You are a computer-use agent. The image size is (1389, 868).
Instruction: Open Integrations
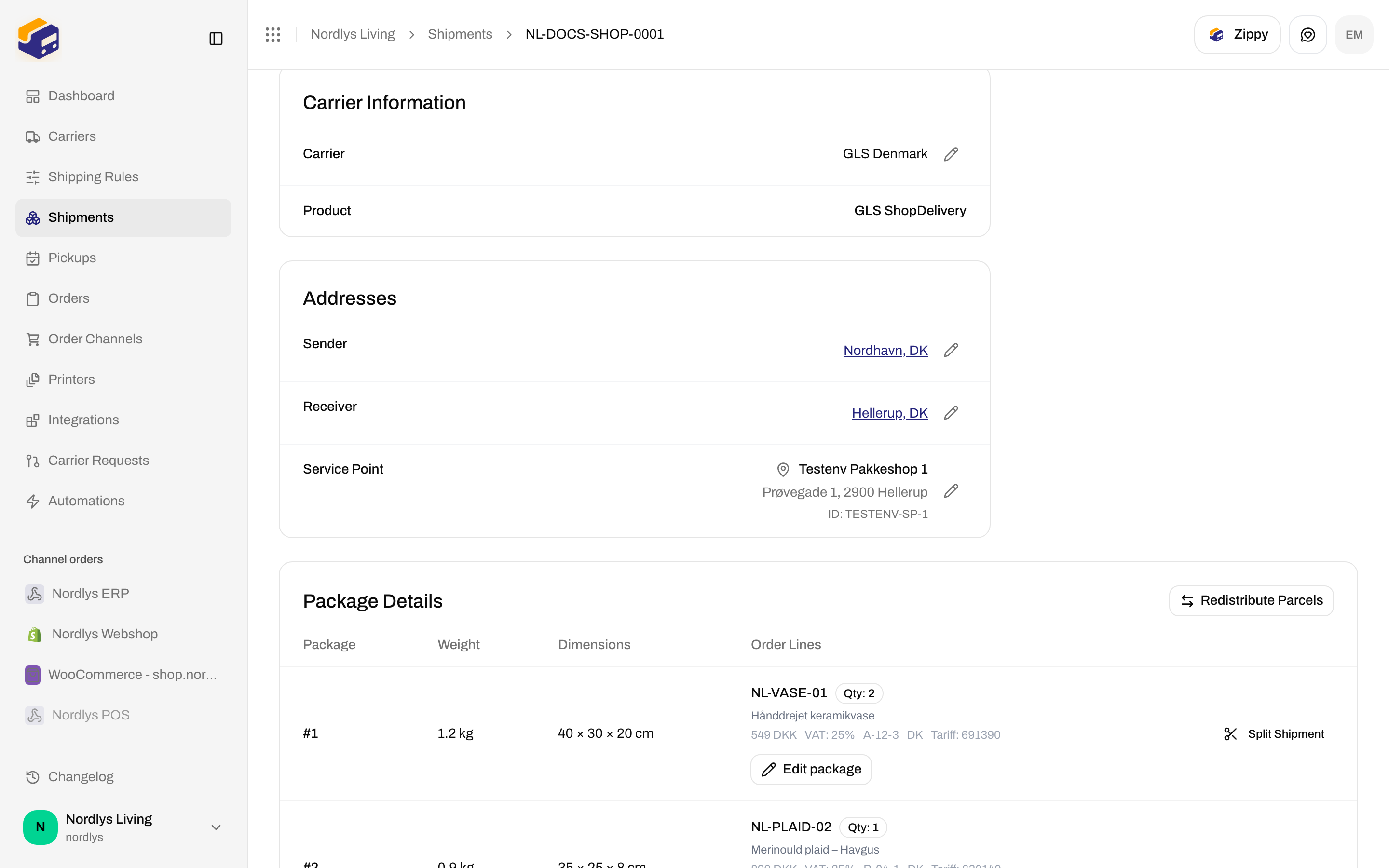123,420
